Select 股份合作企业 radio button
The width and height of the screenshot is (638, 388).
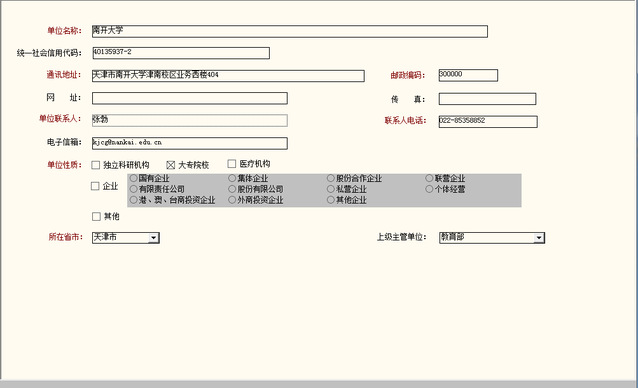click(x=330, y=178)
